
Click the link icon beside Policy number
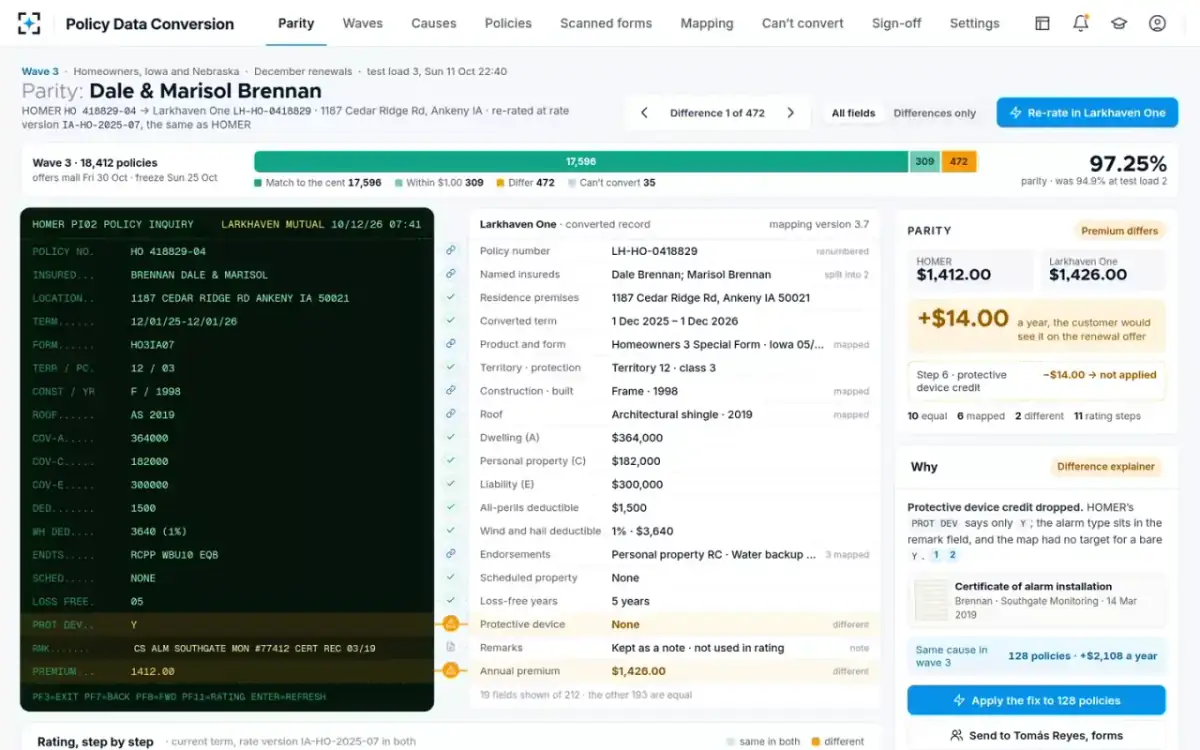point(450,251)
